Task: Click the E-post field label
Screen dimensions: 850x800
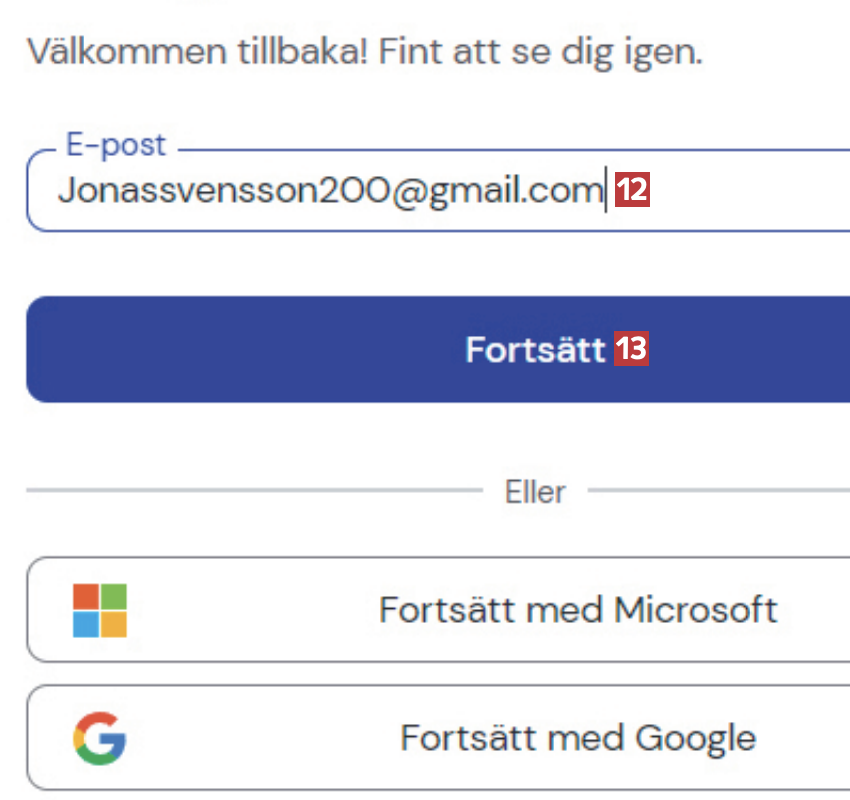Action: [115, 146]
